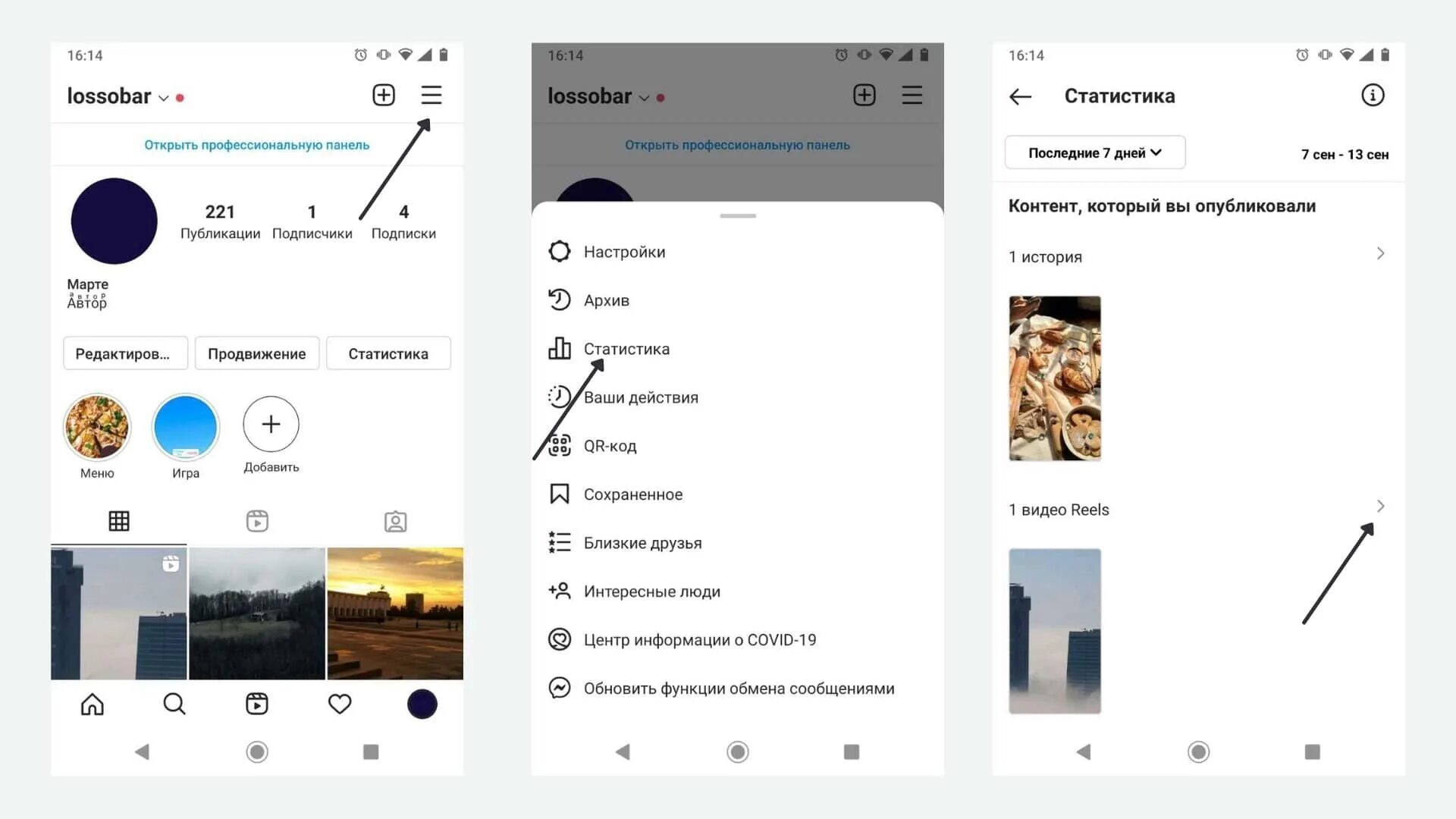Select Последние 7 дней time period dropdown

click(x=1091, y=153)
